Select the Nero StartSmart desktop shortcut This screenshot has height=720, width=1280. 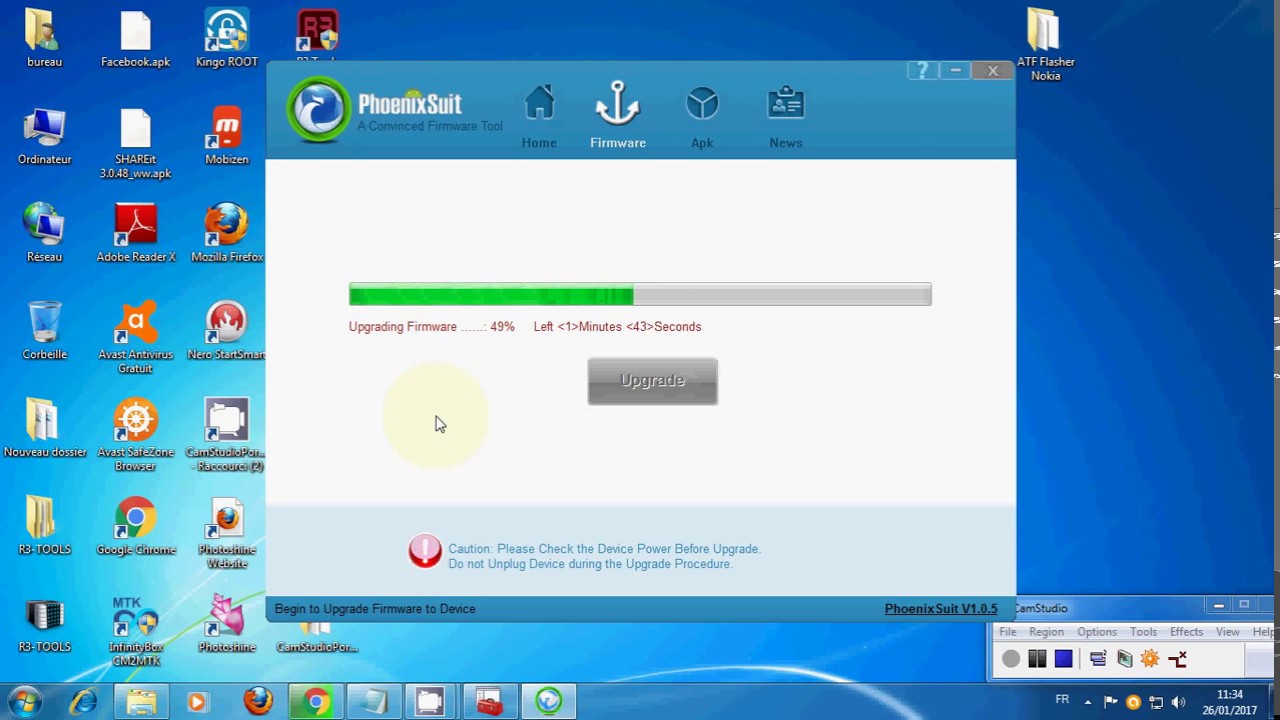tap(227, 331)
